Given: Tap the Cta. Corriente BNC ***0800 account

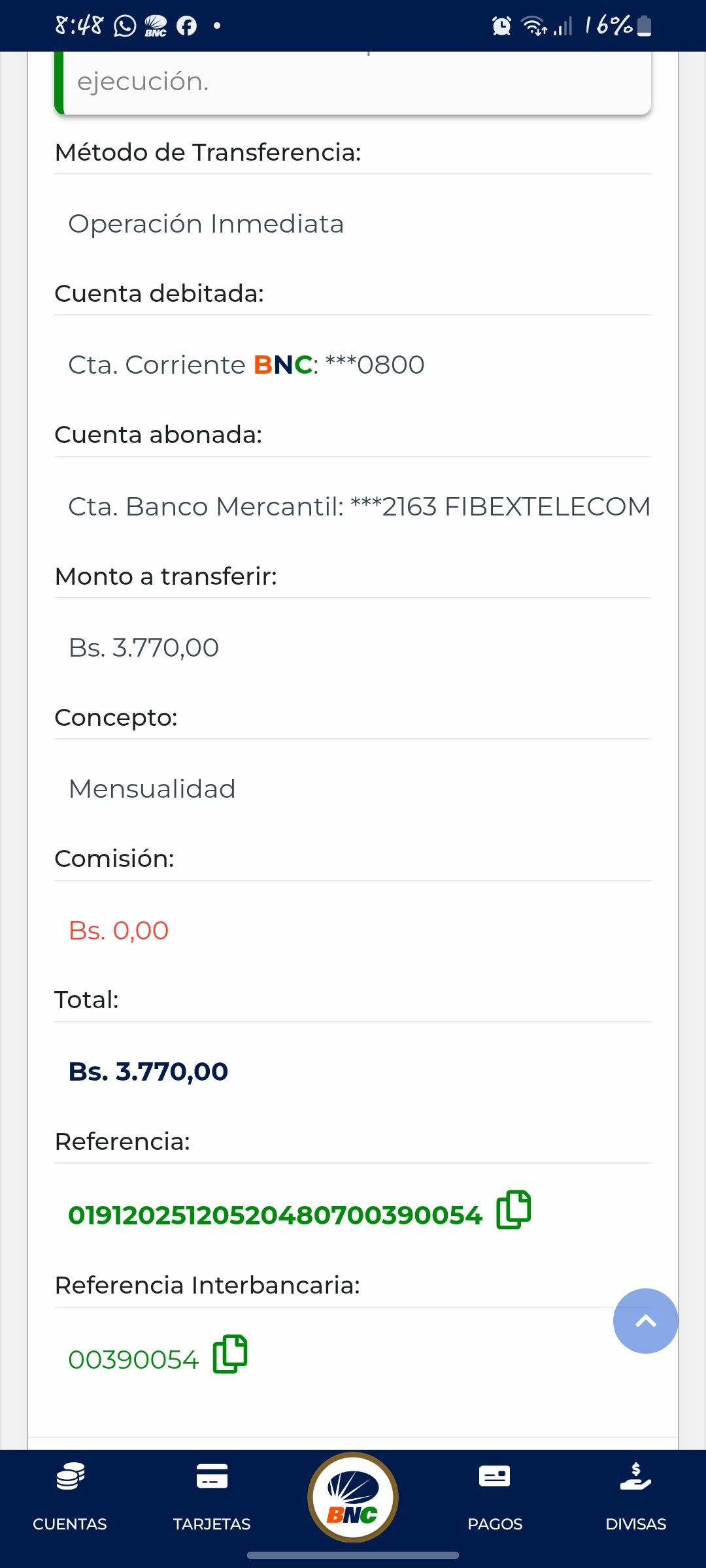Looking at the screenshot, I should tap(246, 365).
